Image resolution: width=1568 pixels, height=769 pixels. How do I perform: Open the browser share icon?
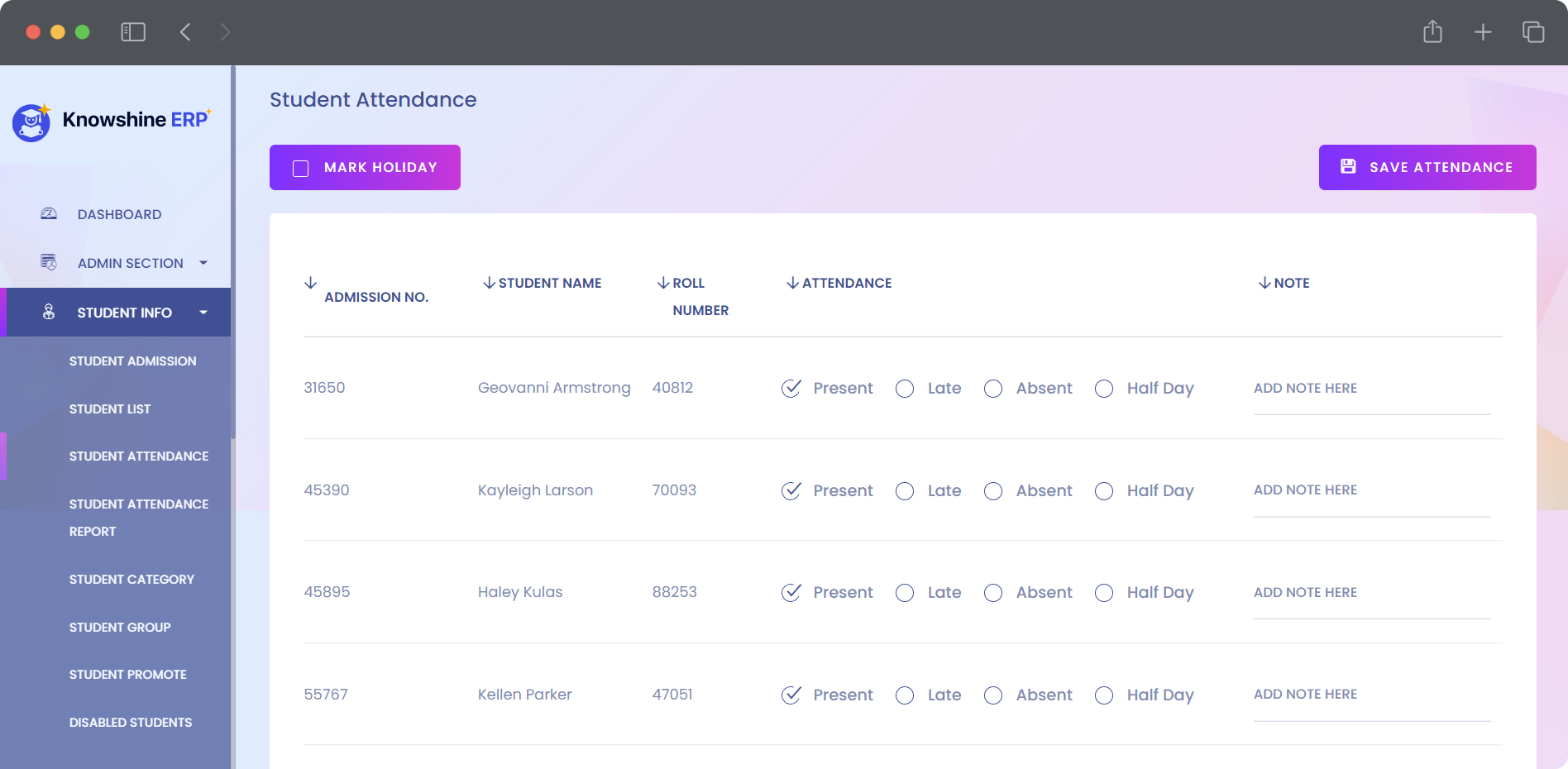[1433, 31]
